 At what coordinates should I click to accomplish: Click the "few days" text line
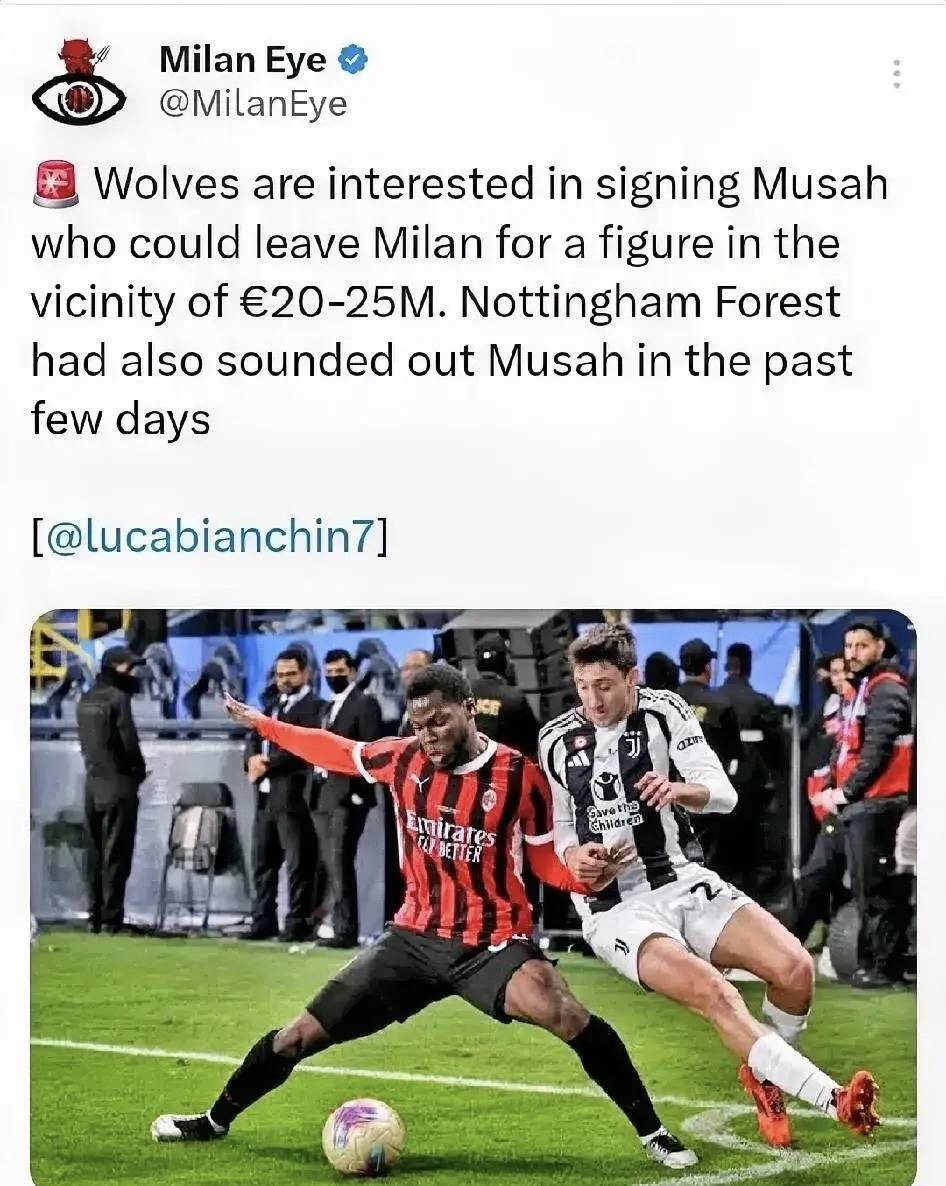point(120,419)
